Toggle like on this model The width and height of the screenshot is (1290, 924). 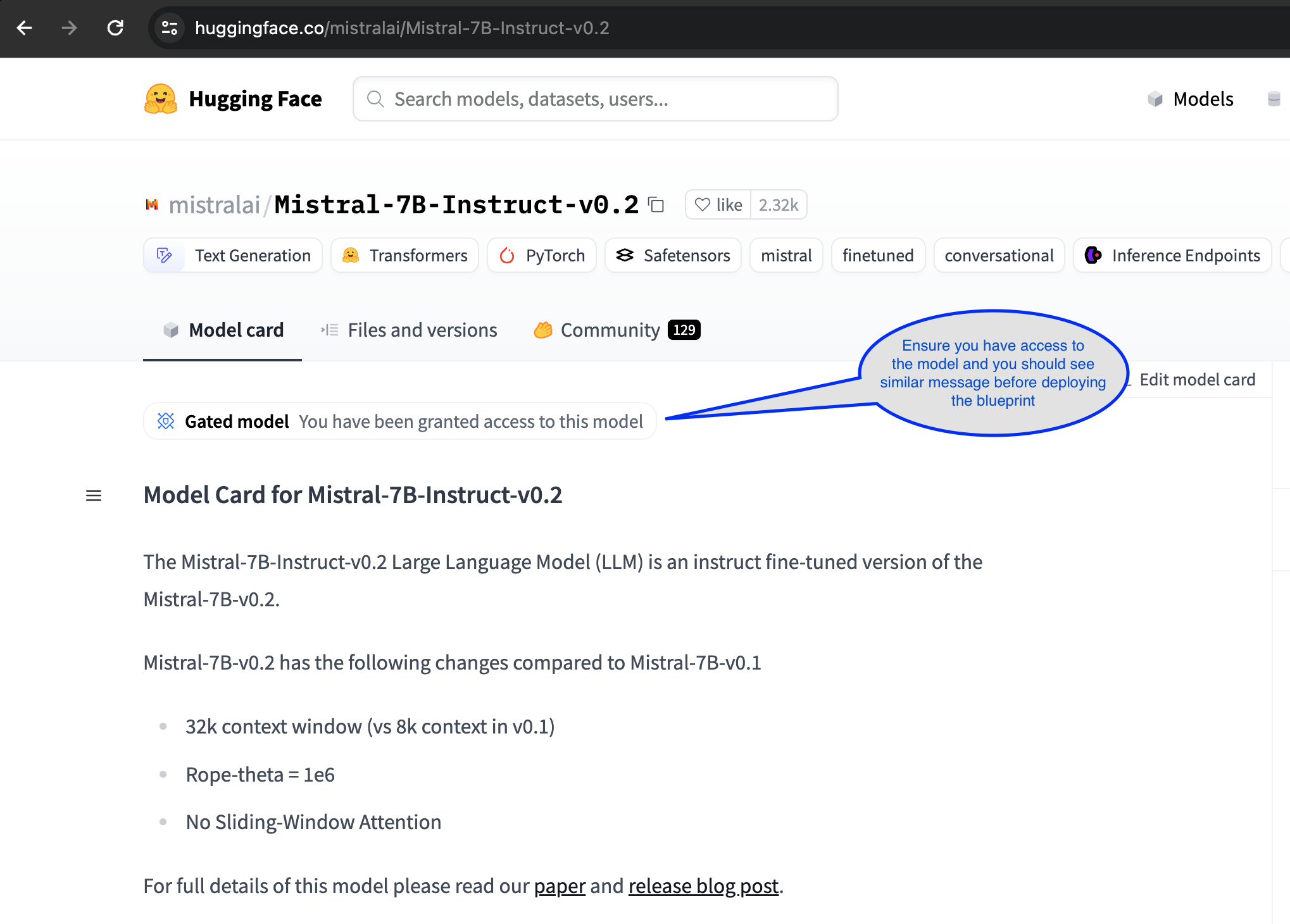(718, 205)
